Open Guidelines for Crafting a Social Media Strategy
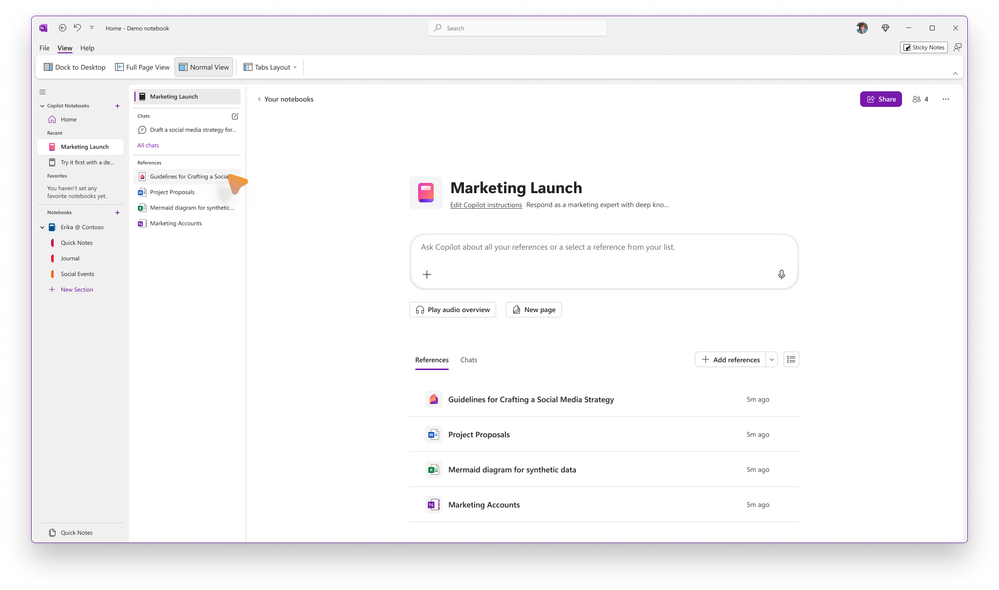This screenshot has height=590, width=999. (x=603, y=399)
